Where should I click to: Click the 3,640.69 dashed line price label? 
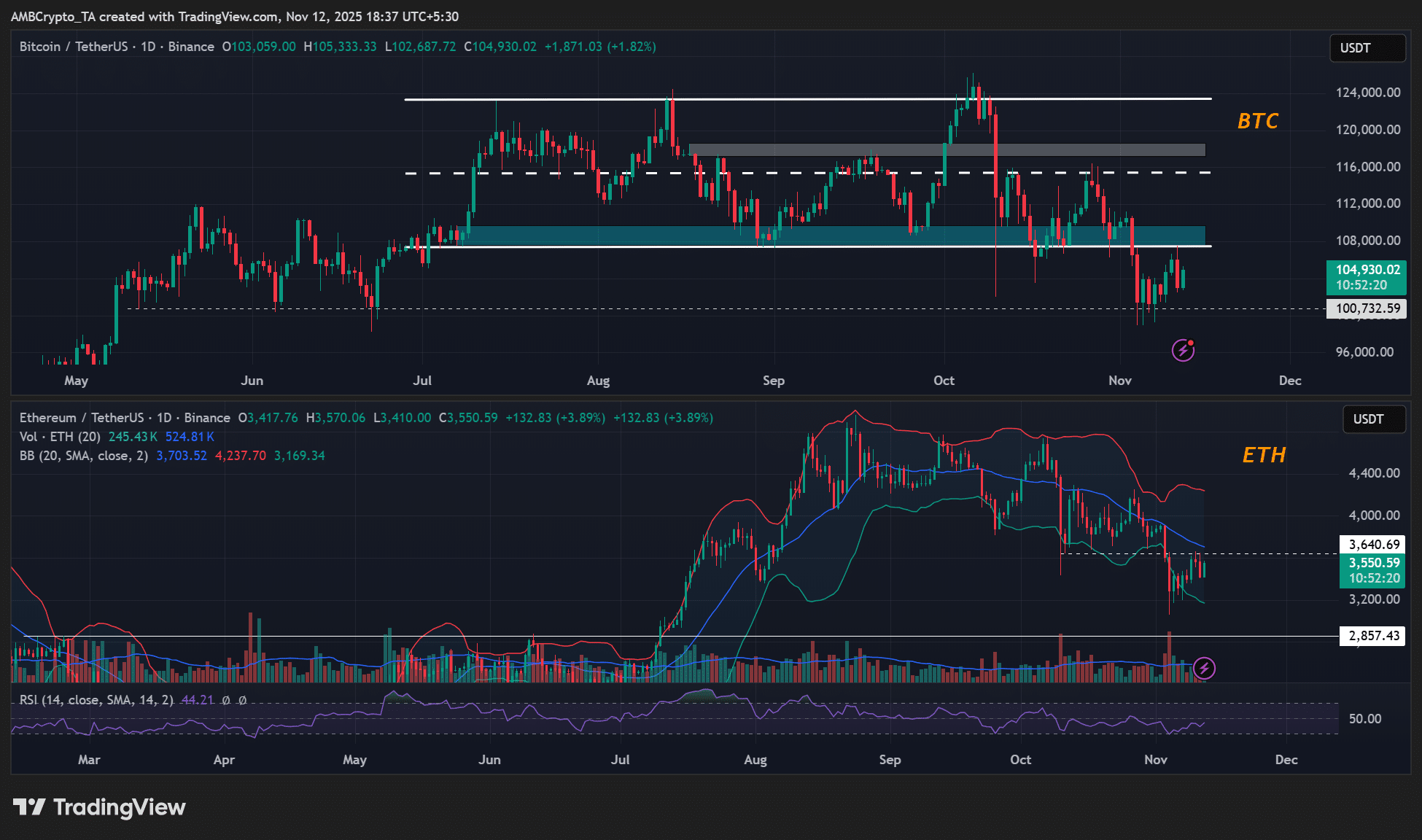pyautogui.click(x=1373, y=545)
